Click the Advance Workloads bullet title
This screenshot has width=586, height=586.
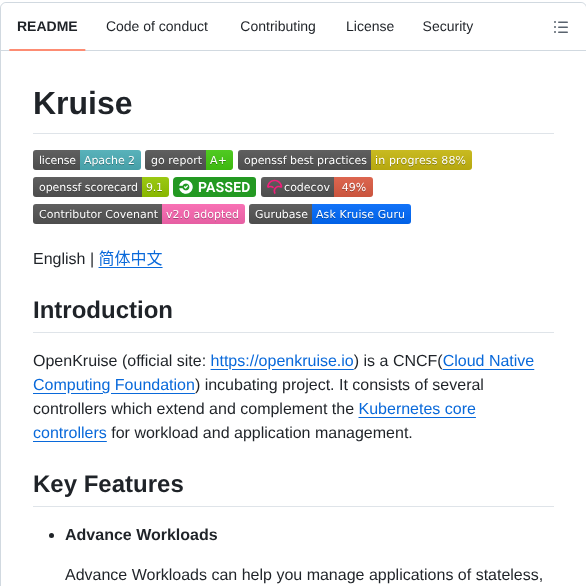pos(141,534)
